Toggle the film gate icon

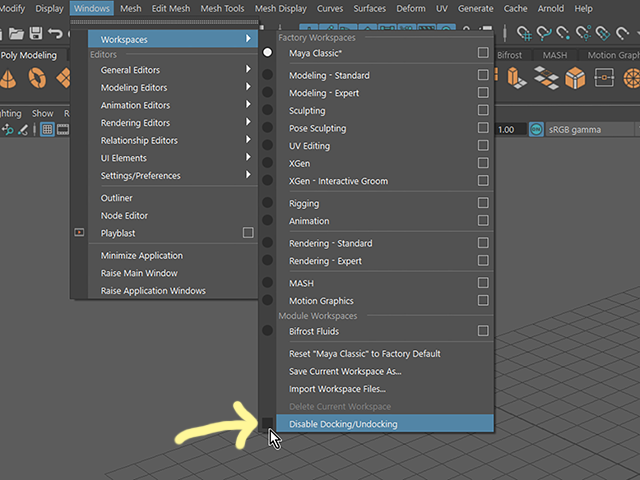click(63, 130)
